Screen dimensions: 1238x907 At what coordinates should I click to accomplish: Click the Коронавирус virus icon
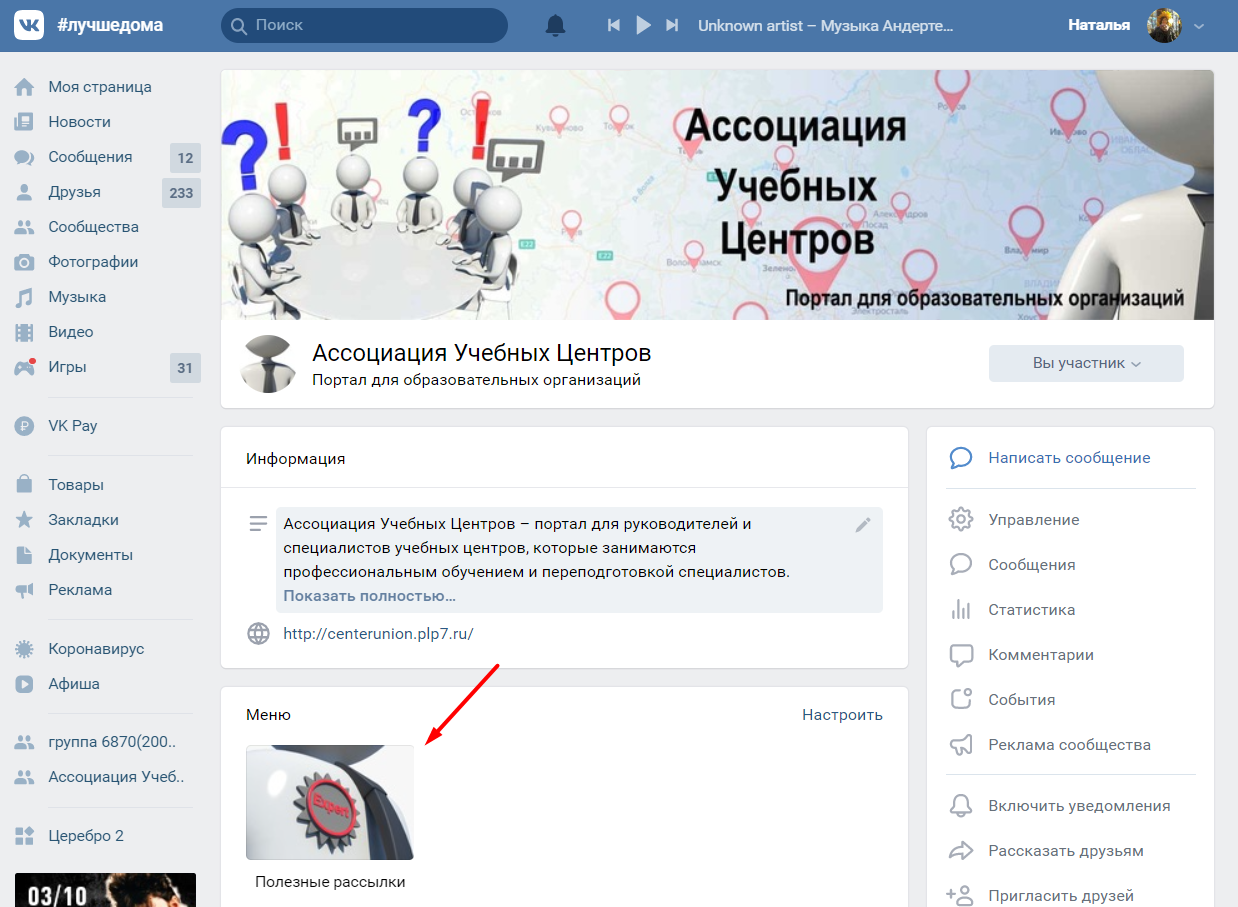pos(25,649)
